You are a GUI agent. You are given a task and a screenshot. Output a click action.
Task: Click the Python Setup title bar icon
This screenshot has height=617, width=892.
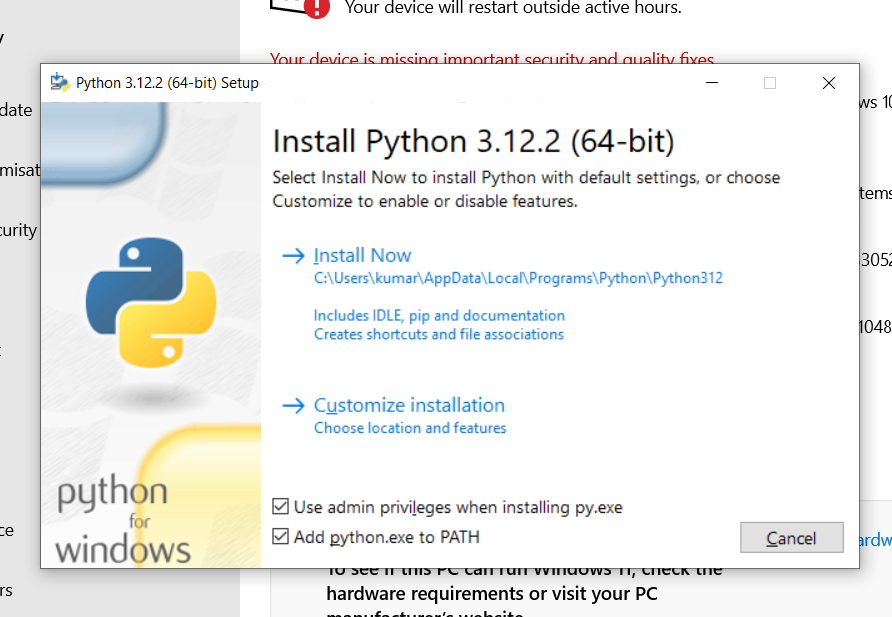pyautogui.click(x=60, y=83)
